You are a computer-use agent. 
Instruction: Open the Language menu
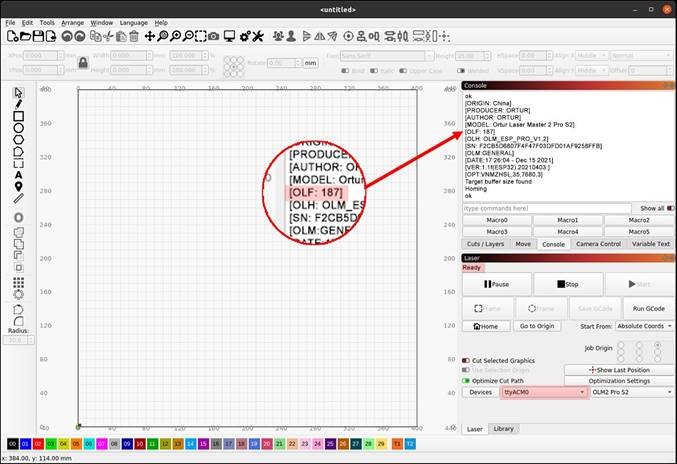coord(133,23)
